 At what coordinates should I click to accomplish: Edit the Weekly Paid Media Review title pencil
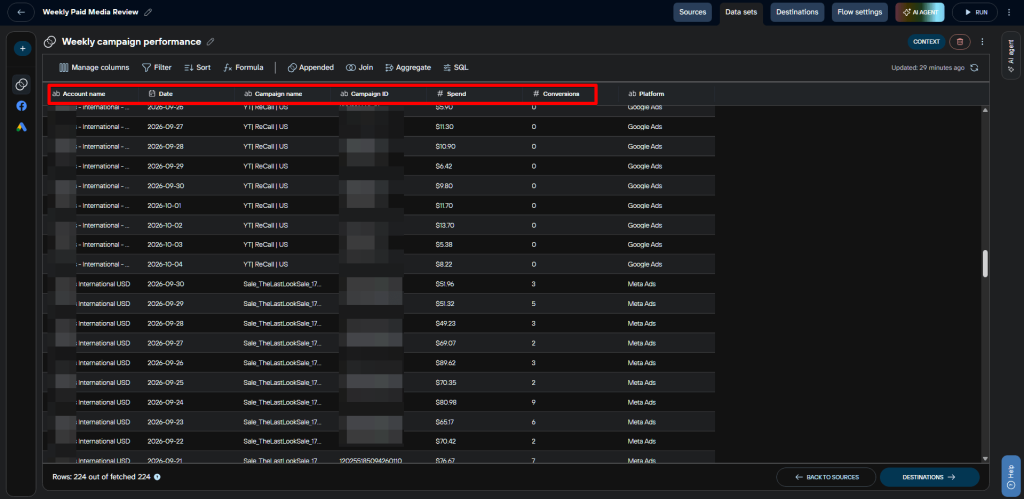[148, 12]
